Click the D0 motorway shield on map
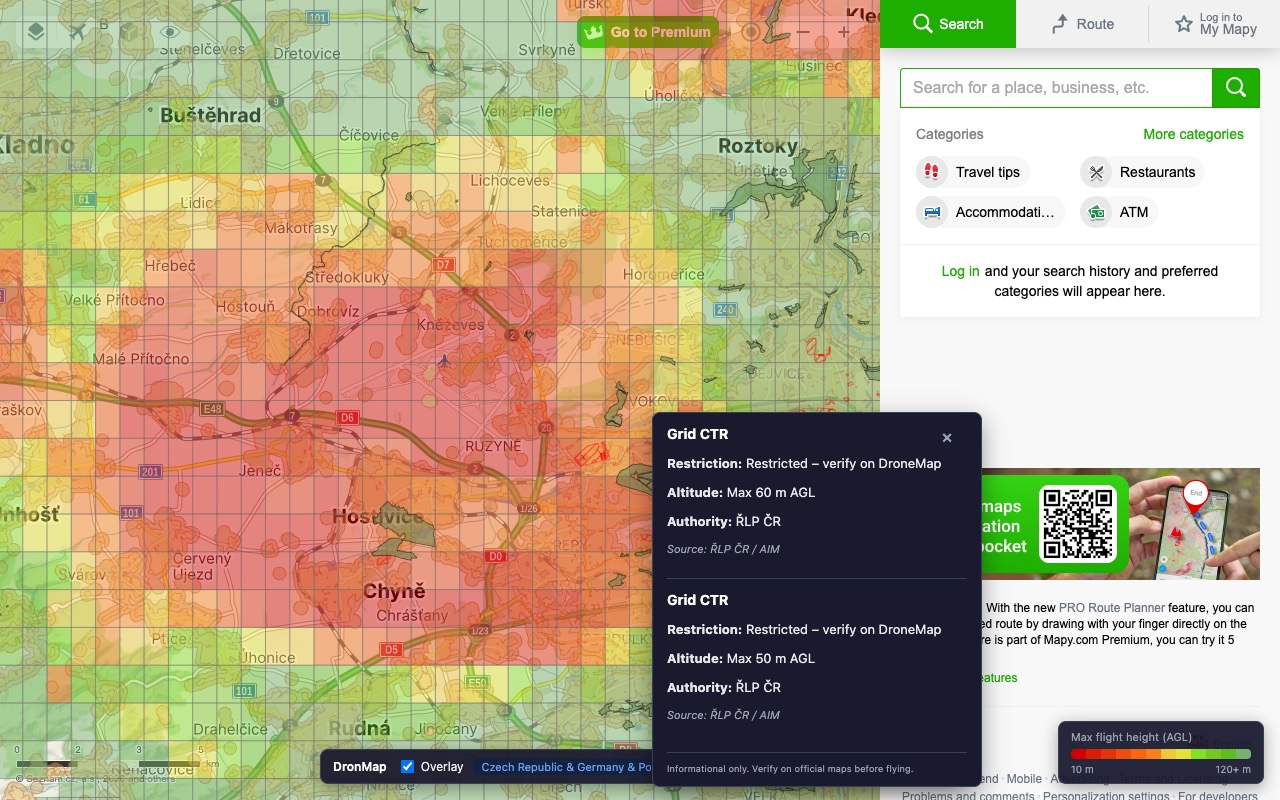 pos(494,556)
